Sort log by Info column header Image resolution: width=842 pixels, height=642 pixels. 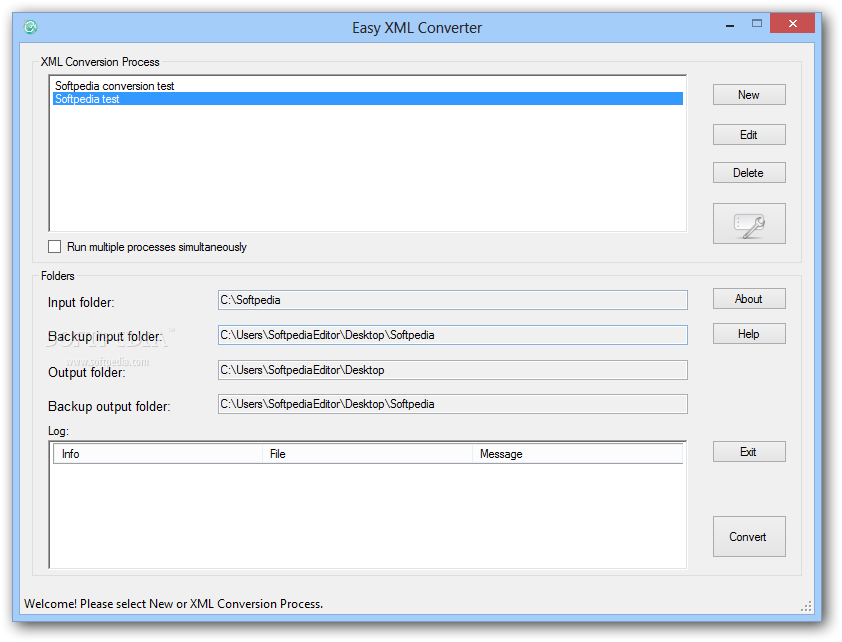click(x=158, y=454)
